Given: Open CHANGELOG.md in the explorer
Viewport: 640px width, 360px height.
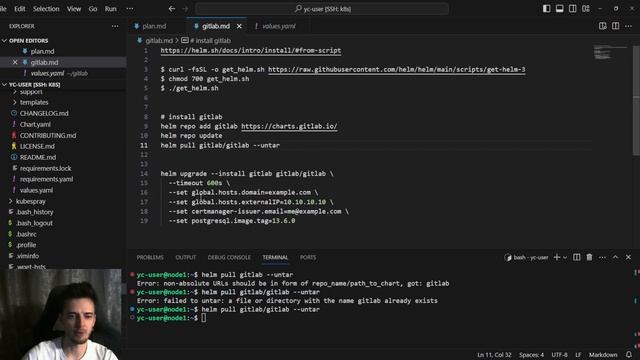Looking at the screenshot, I should pyautogui.click(x=44, y=113).
